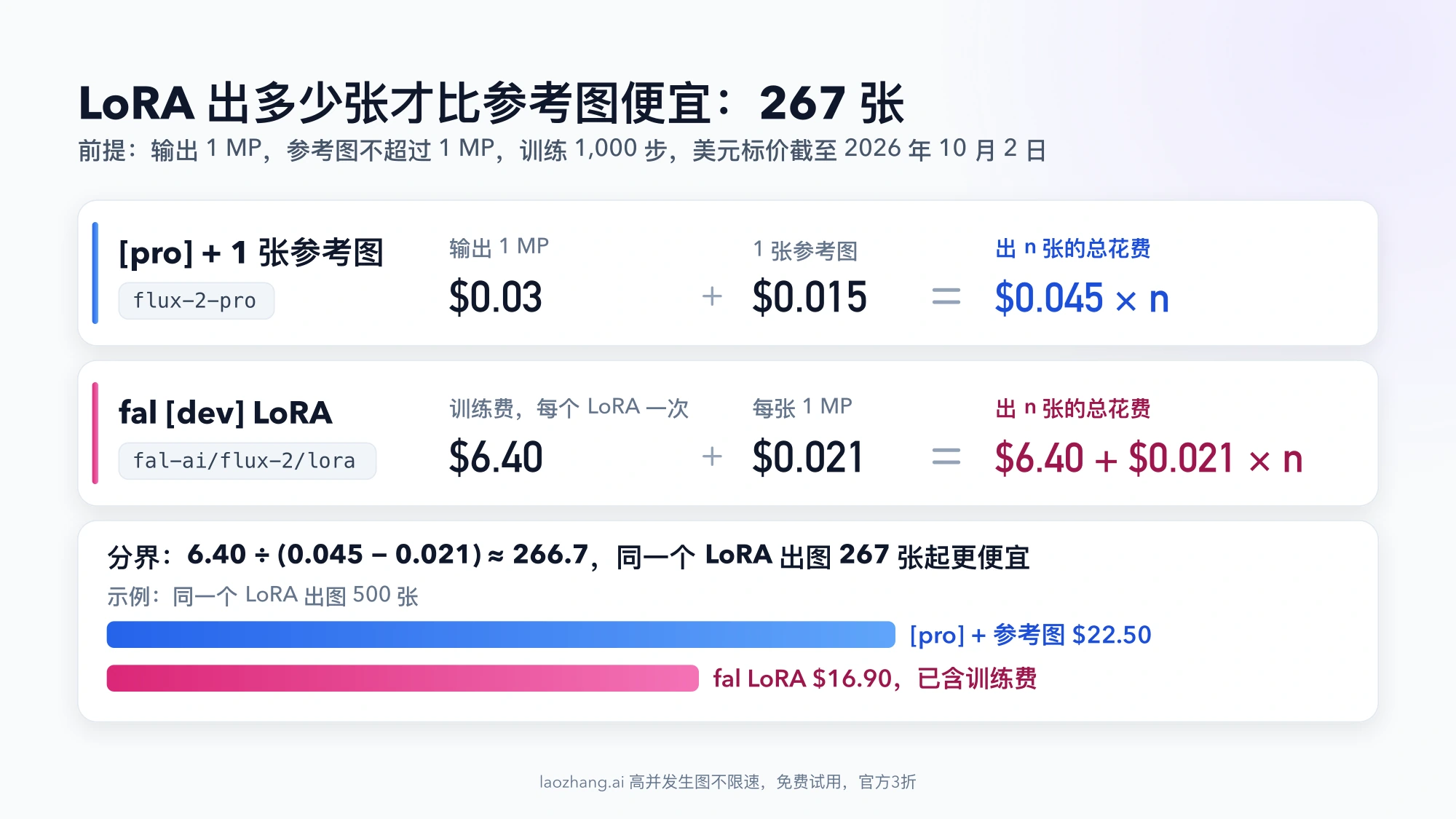The image size is (1456, 819).
Task: Click the '每张 1 MP' label
Action: coord(802,407)
